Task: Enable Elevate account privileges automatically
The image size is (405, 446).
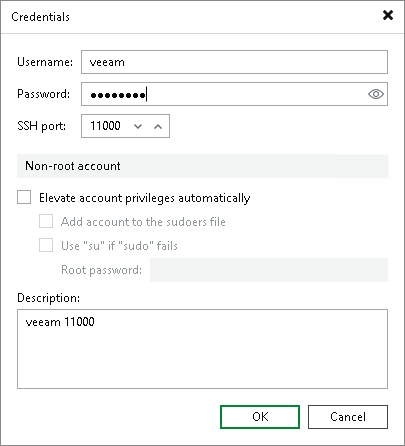Action: click(x=24, y=197)
